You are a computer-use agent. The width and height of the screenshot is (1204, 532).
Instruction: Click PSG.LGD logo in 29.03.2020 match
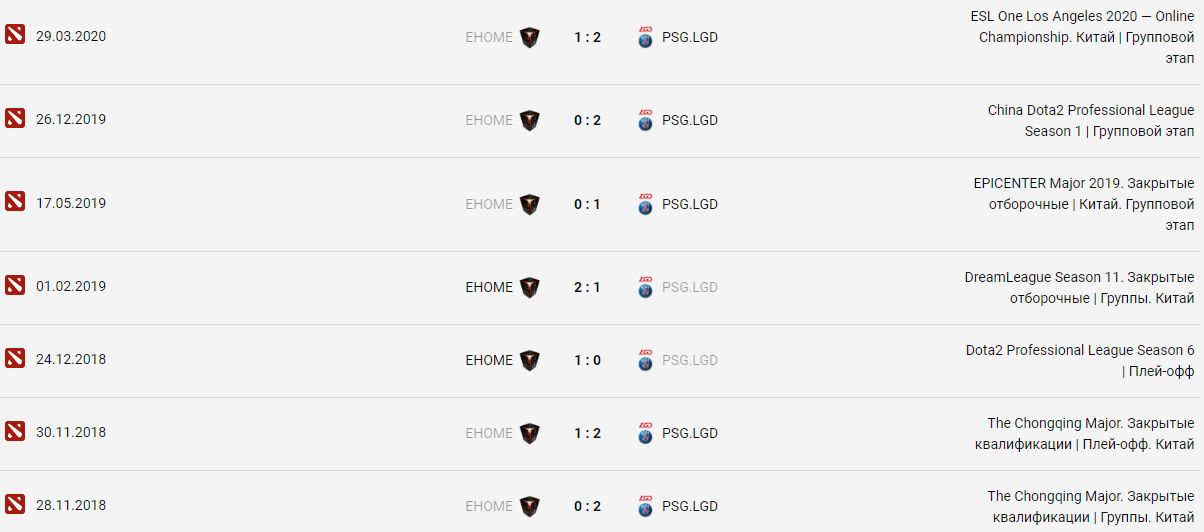click(x=645, y=38)
